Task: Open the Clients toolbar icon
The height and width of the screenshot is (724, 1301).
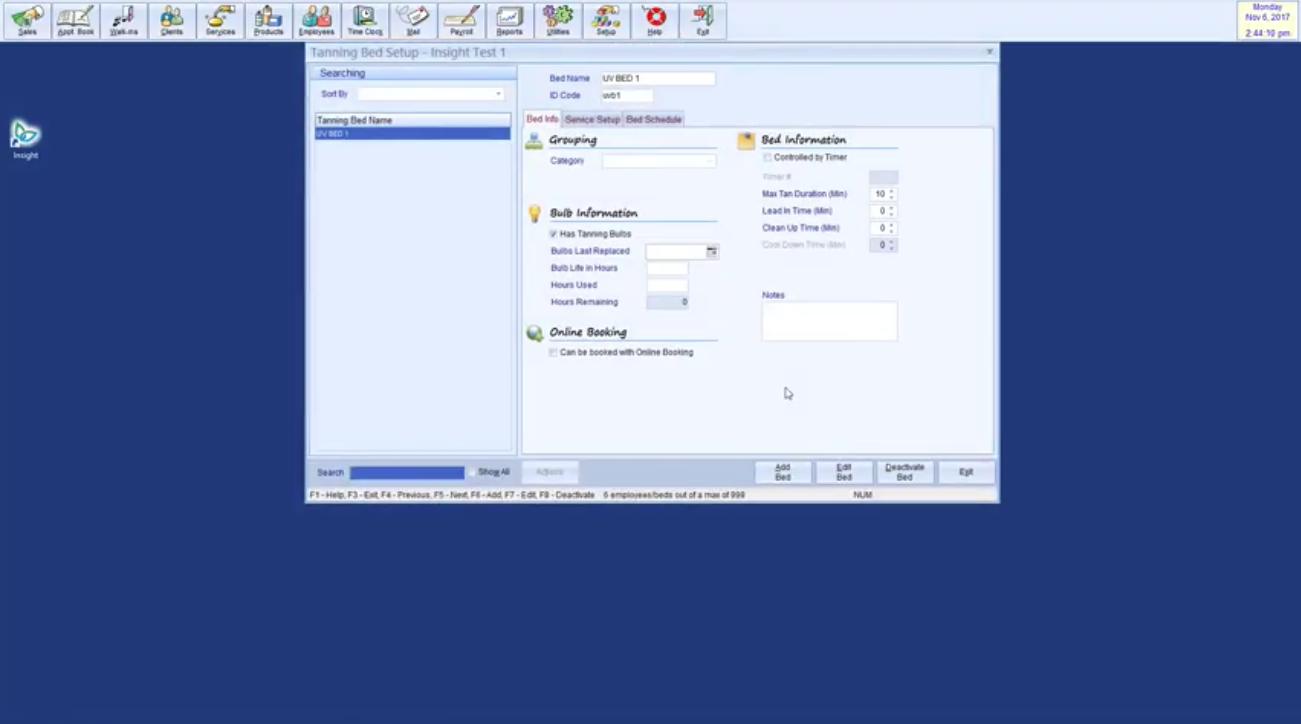Action: 172,21
